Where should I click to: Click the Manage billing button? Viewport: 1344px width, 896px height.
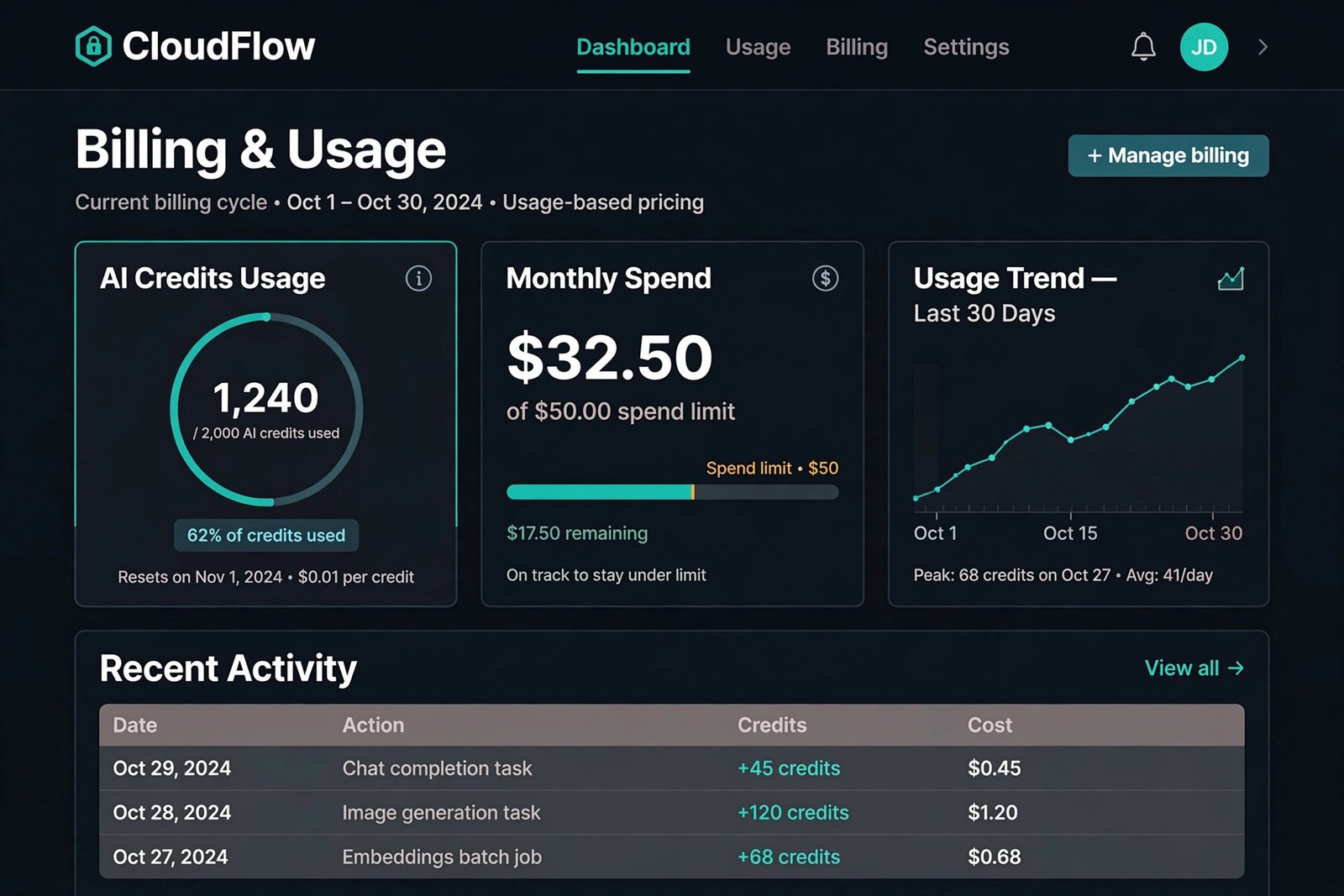1168,155
